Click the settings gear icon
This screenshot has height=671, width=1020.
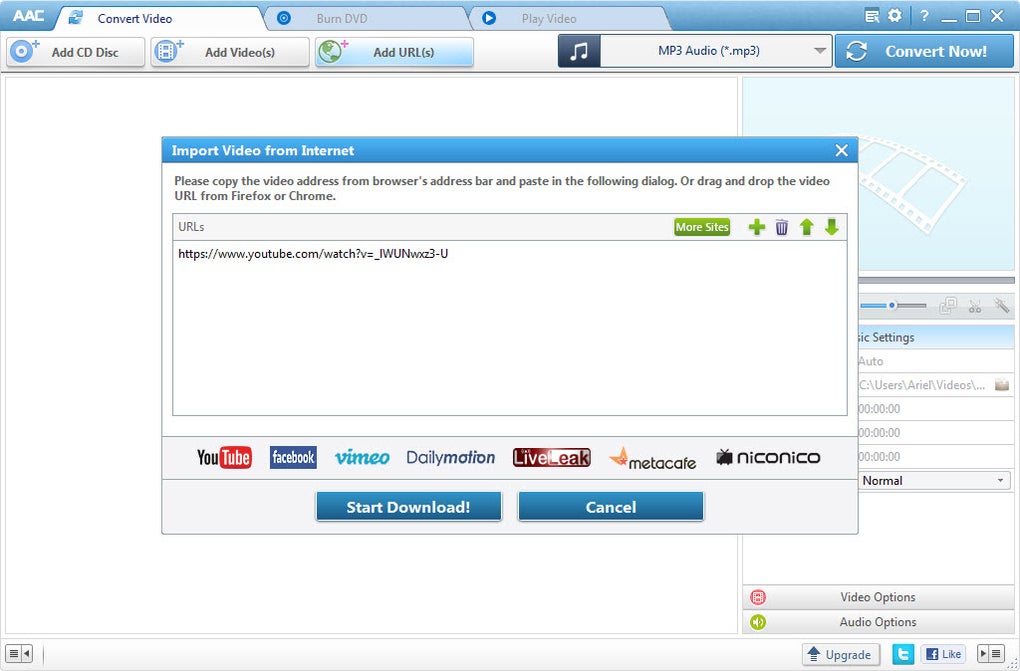click(894, 15)
